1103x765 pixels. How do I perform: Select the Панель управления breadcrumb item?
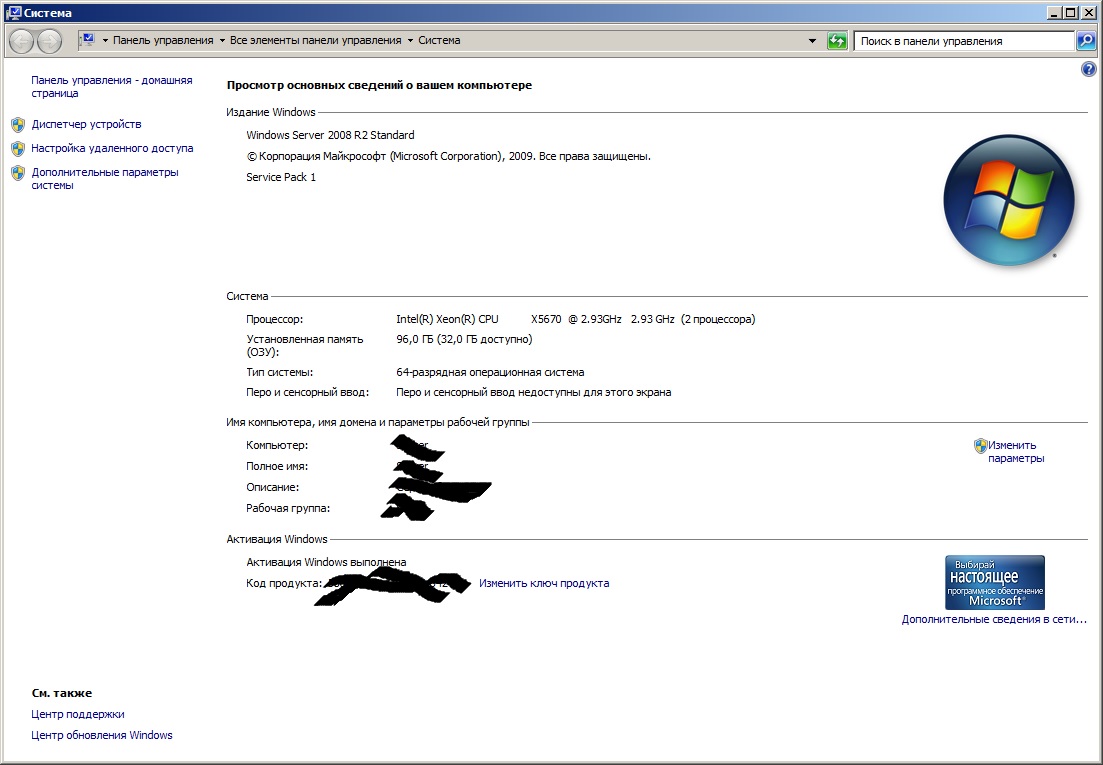(162, 41)
